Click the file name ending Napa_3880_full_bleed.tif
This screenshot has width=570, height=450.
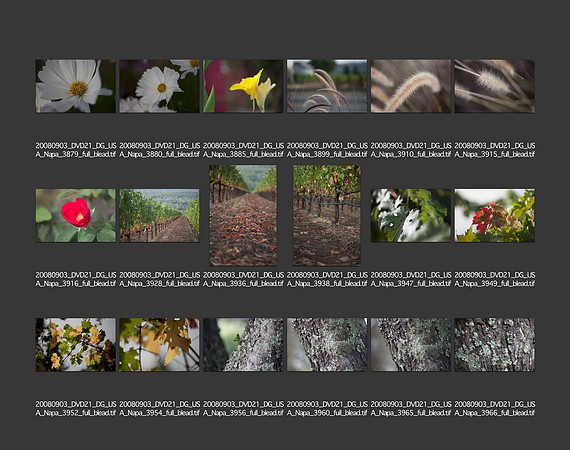click(160, 150)
